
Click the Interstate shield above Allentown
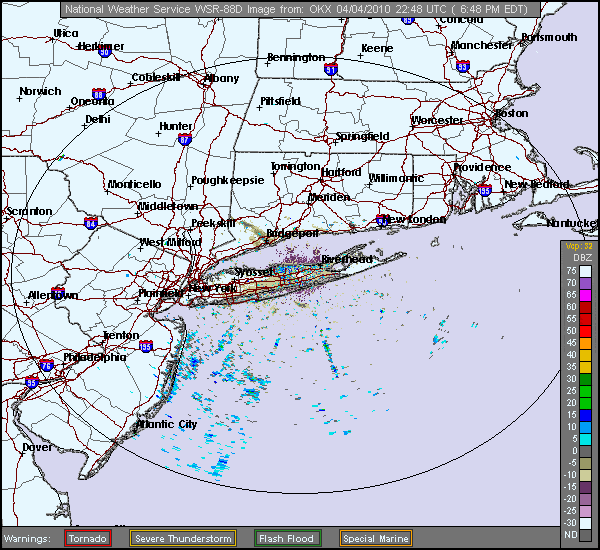click(58, 292)
